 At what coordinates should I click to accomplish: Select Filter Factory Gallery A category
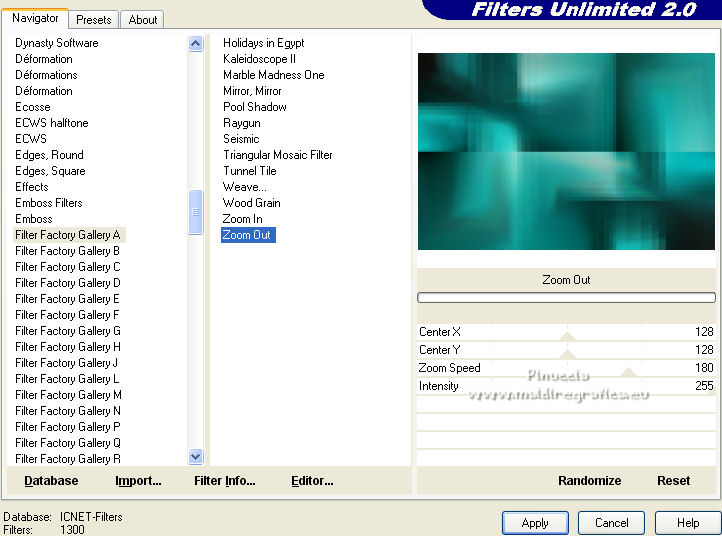pyautogui.click(x=68, y=235)
